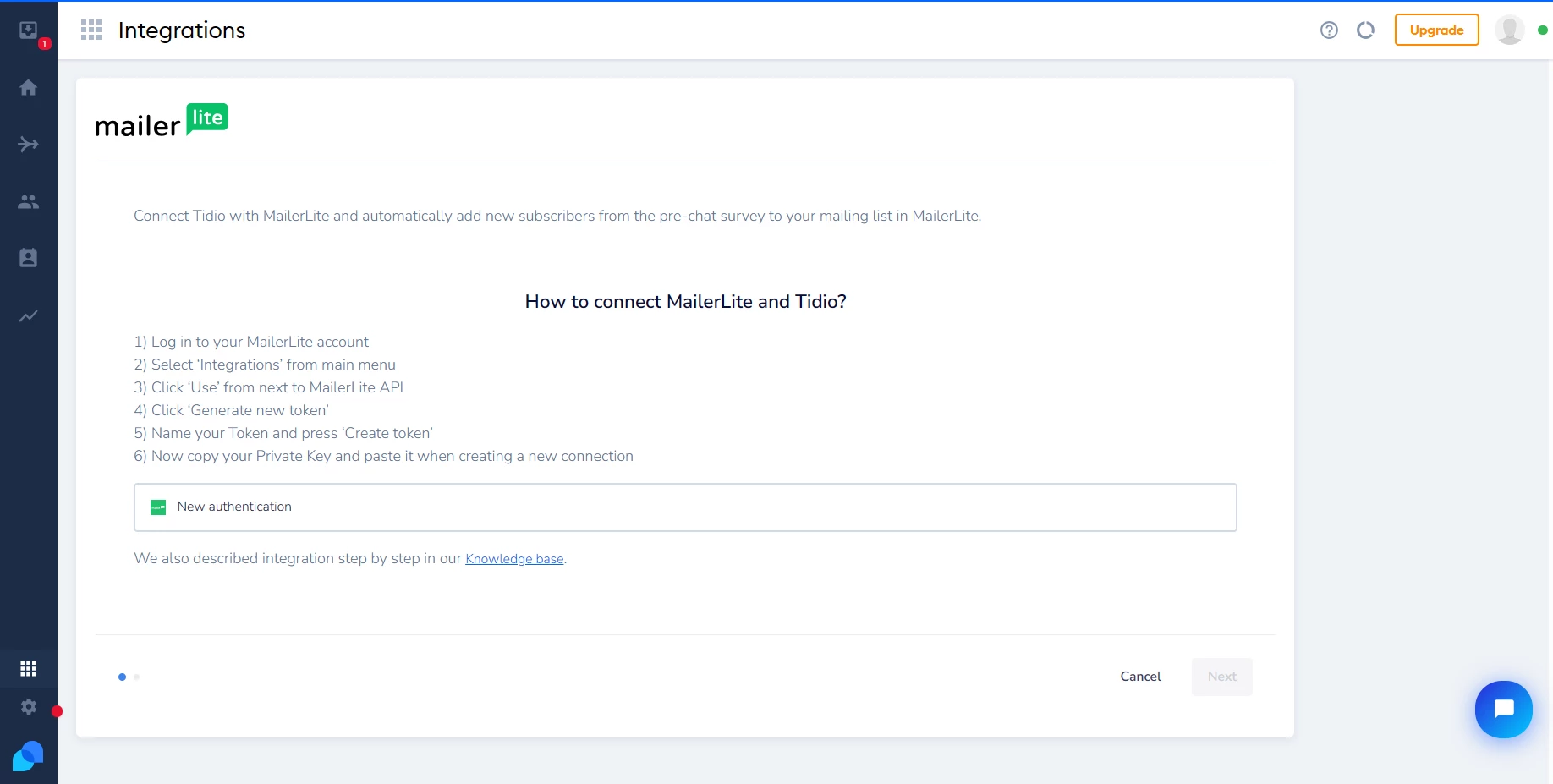The image size is (1553, 784).
Task: Click the Next button
Action: 1221,677
